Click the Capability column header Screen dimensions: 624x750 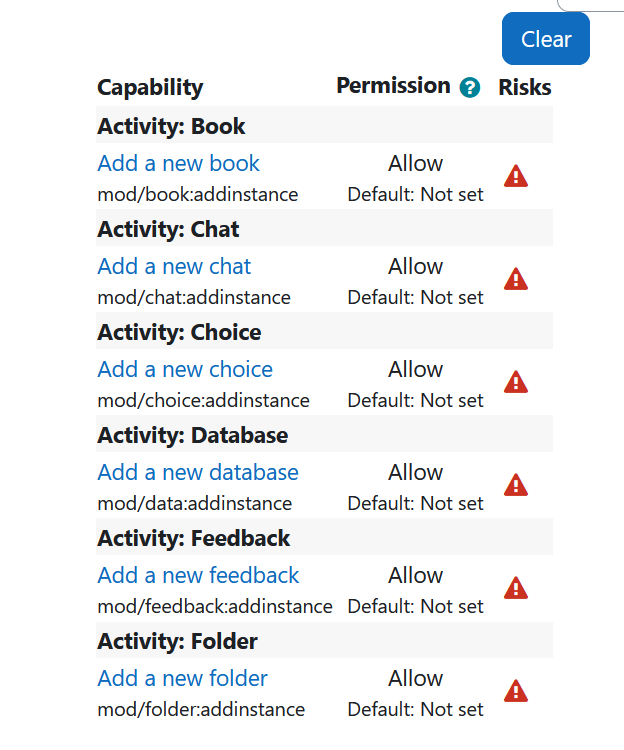150,88
